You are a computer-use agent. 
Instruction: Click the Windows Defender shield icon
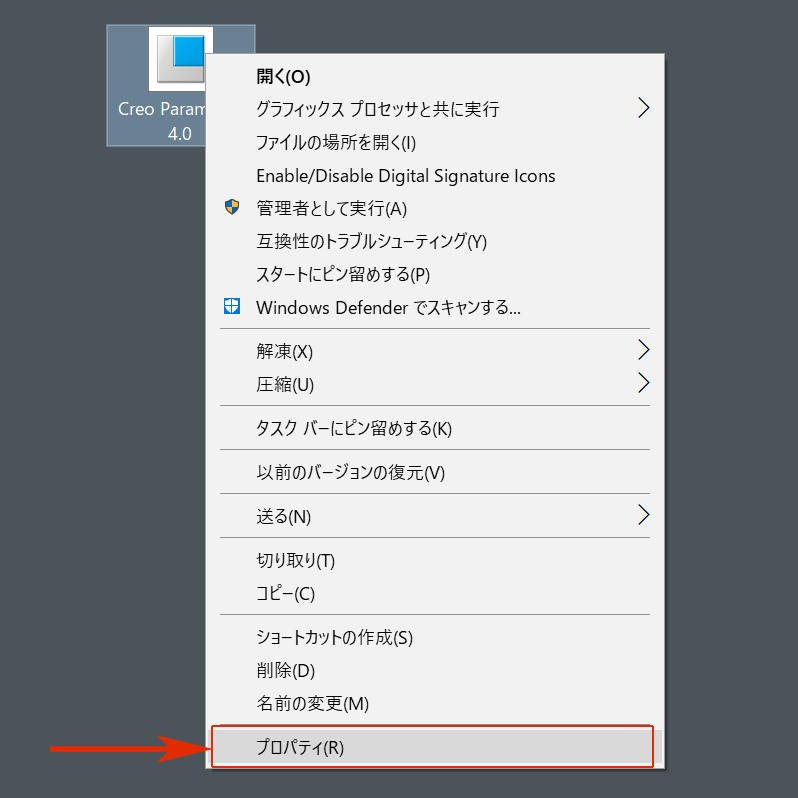tap(232, 307)
